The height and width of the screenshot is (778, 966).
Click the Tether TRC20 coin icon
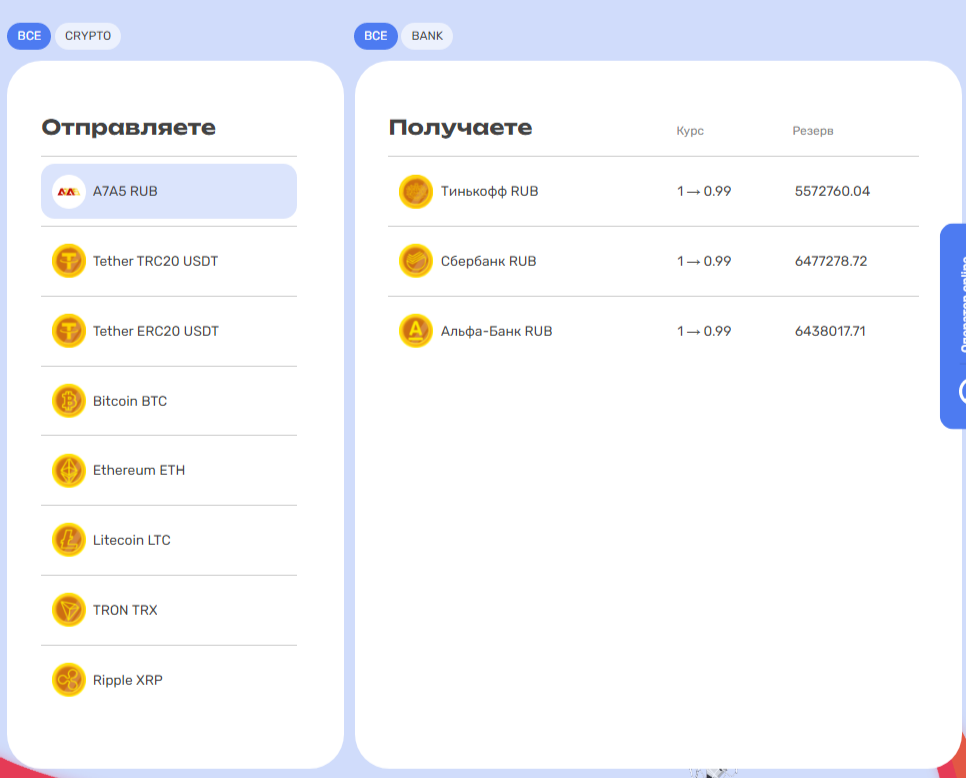coord(68,261)
